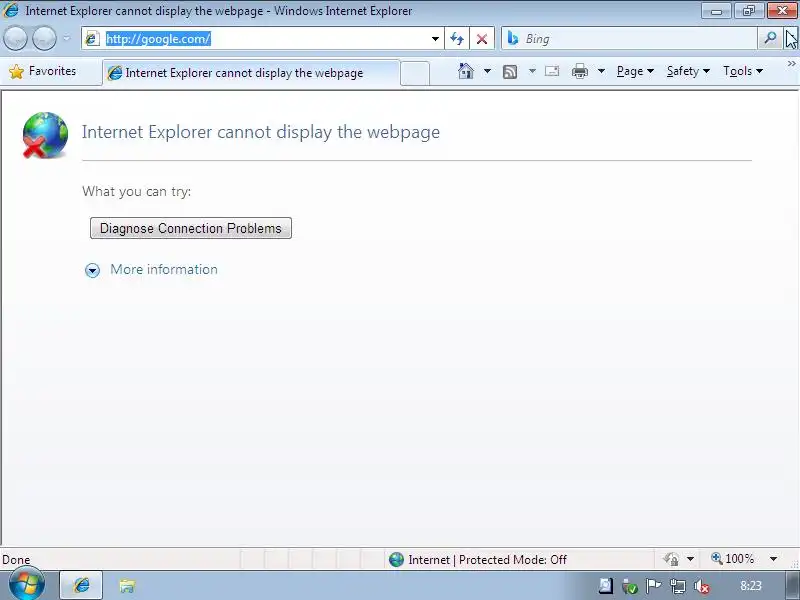Click the page icon in address bar
Screen dimensions: 800x600
click(x=92, y=39)
